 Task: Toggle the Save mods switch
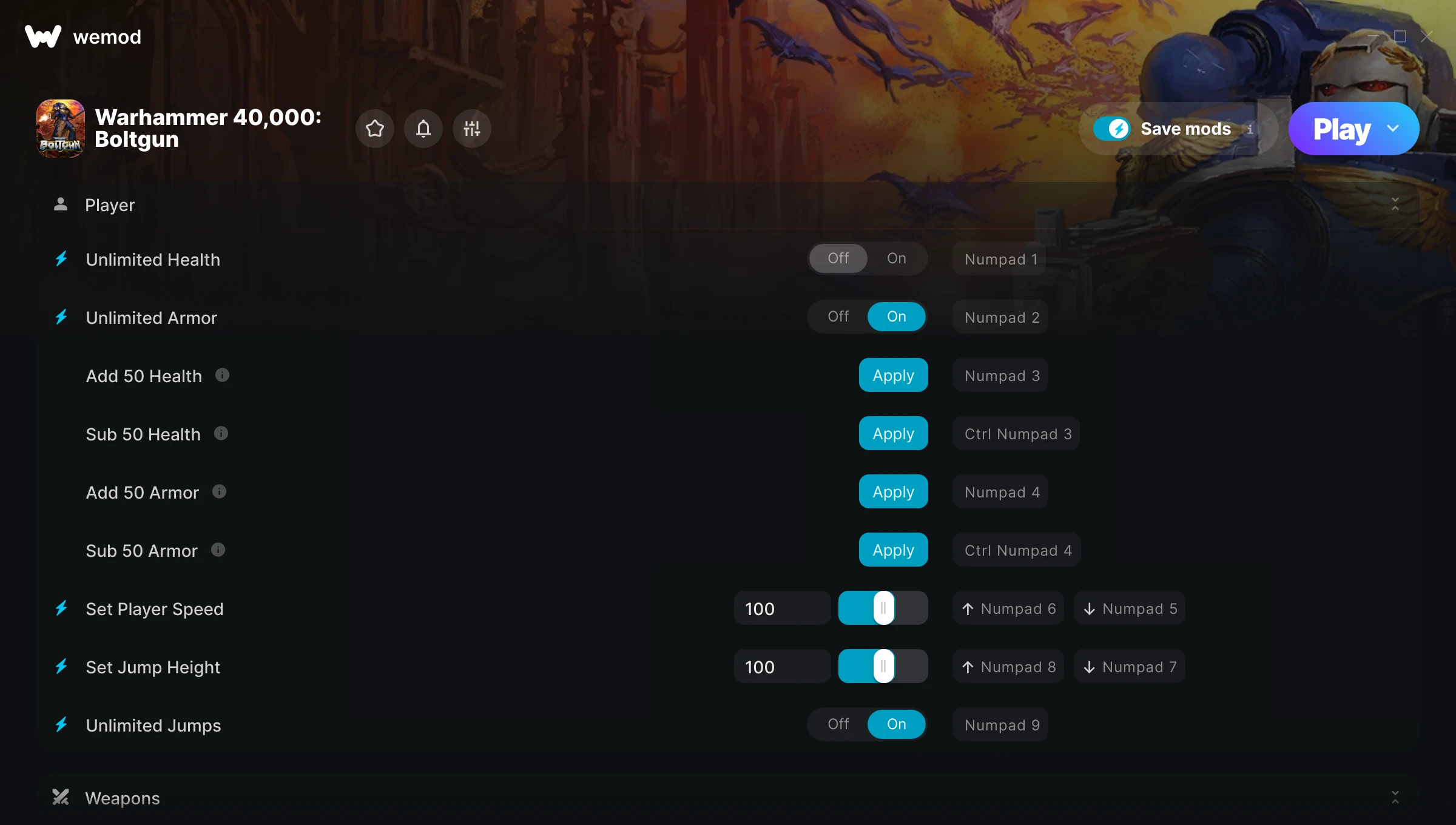[1112, 129]
